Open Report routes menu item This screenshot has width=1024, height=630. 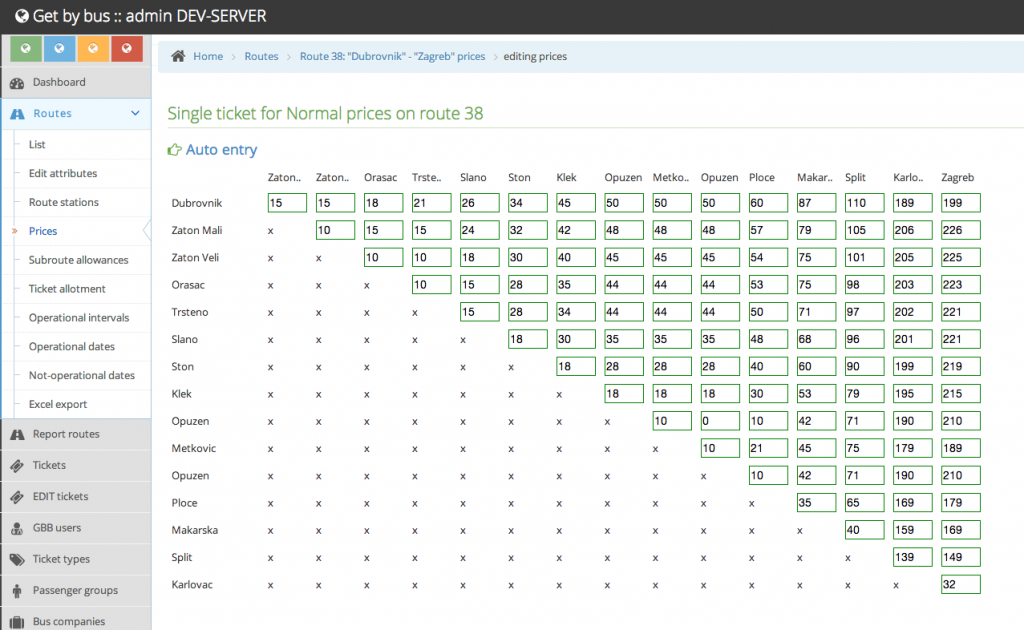(x=76, y=434)
